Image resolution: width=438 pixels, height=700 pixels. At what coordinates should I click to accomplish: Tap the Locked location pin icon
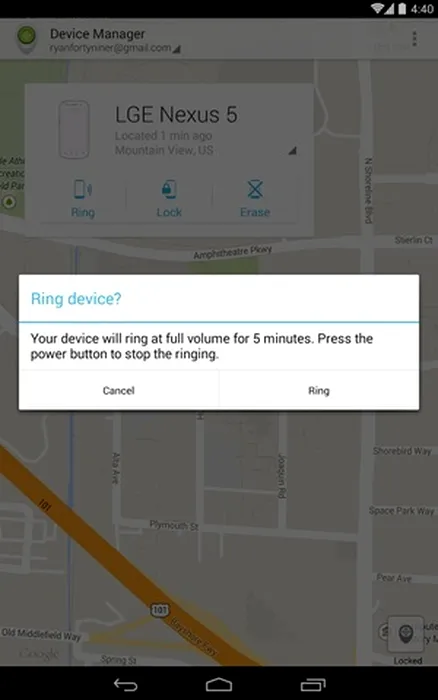[x=405, y=633]
